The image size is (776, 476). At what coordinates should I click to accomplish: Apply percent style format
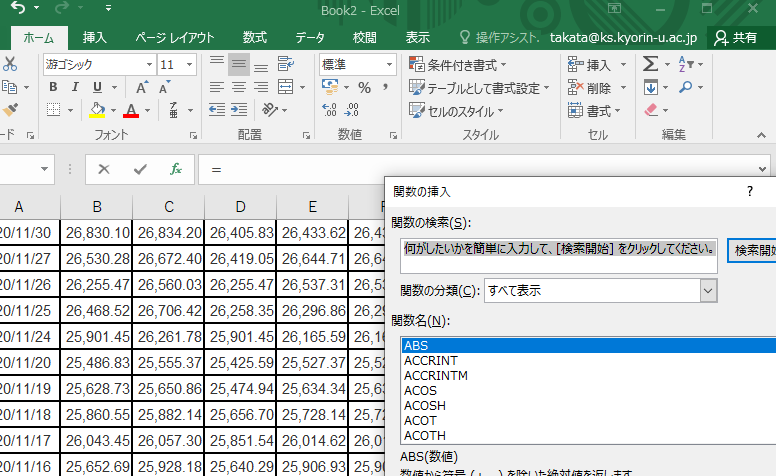click(365, 88)
